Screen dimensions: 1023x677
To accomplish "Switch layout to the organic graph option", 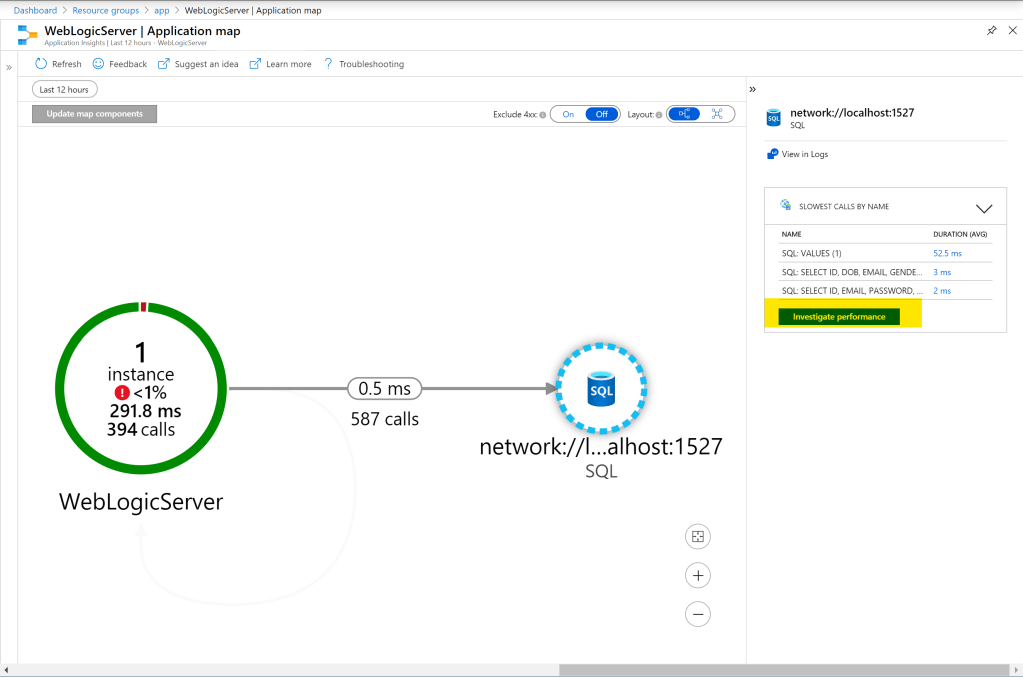I will pos(717,114).
